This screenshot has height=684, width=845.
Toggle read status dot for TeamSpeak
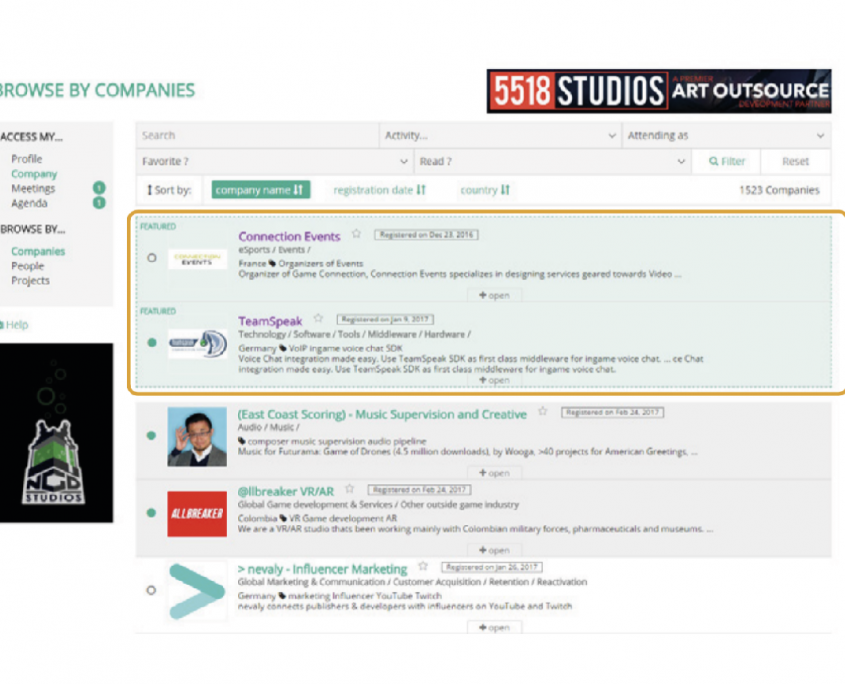(x=152, y=342)
